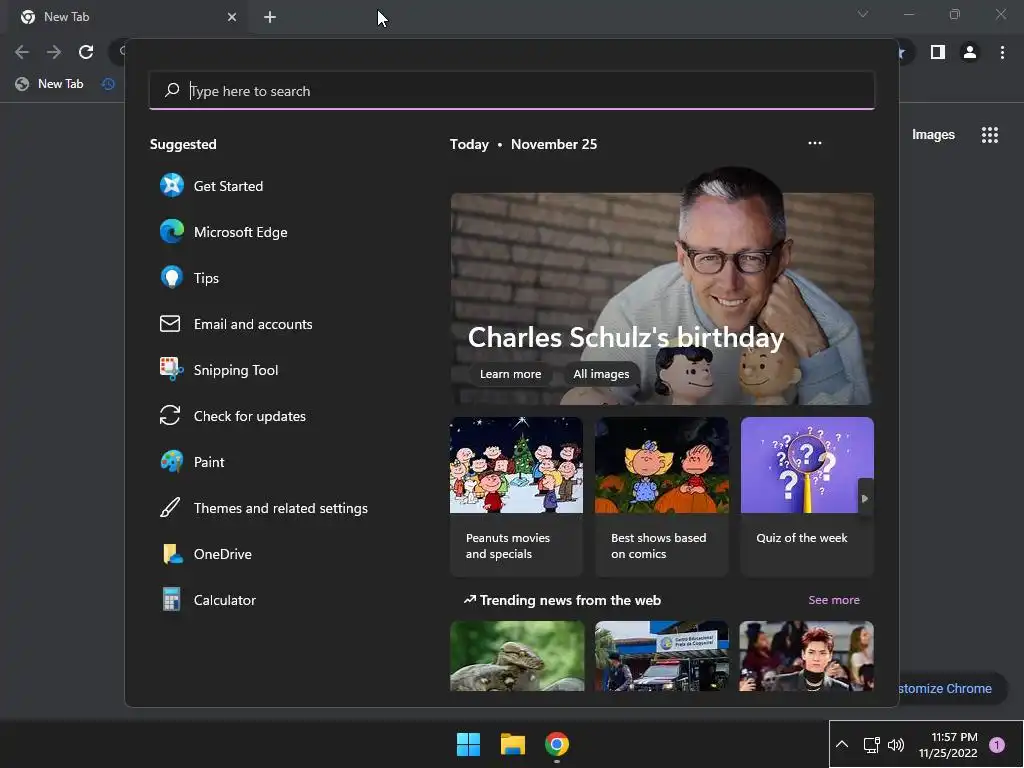Open dinosaur trending news thumbnail
The width and height of the screenshot is (1024, 768).
click(517, 656)
